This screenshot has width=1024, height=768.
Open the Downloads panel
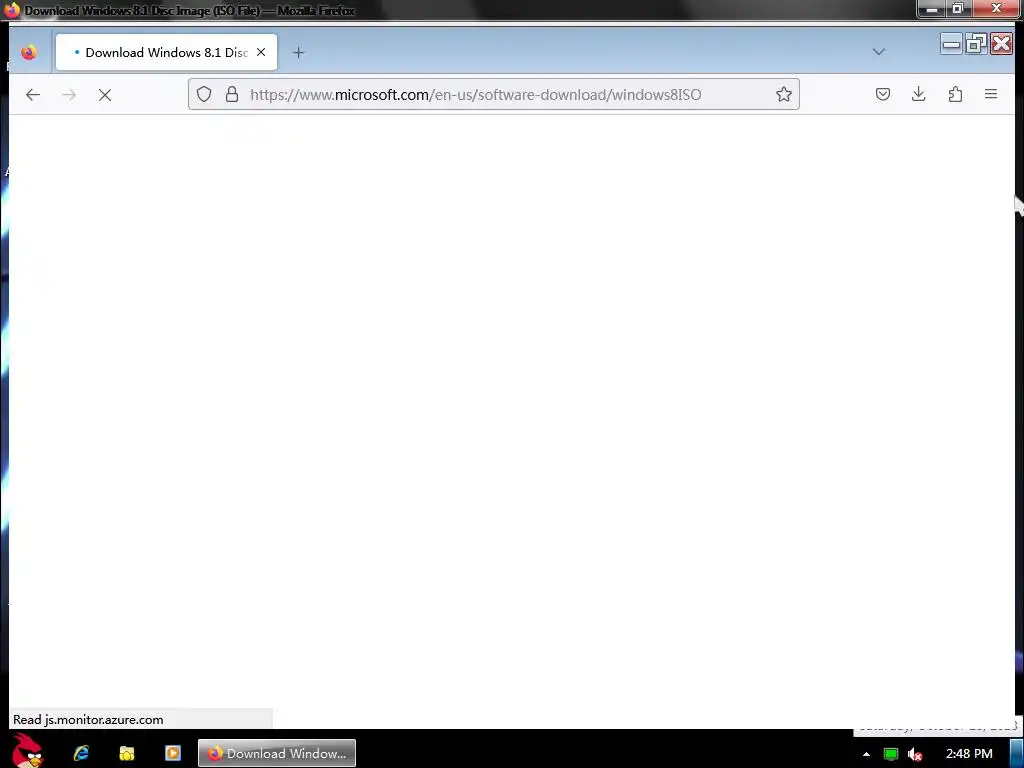pyautogui.click(x=918, y=94)
